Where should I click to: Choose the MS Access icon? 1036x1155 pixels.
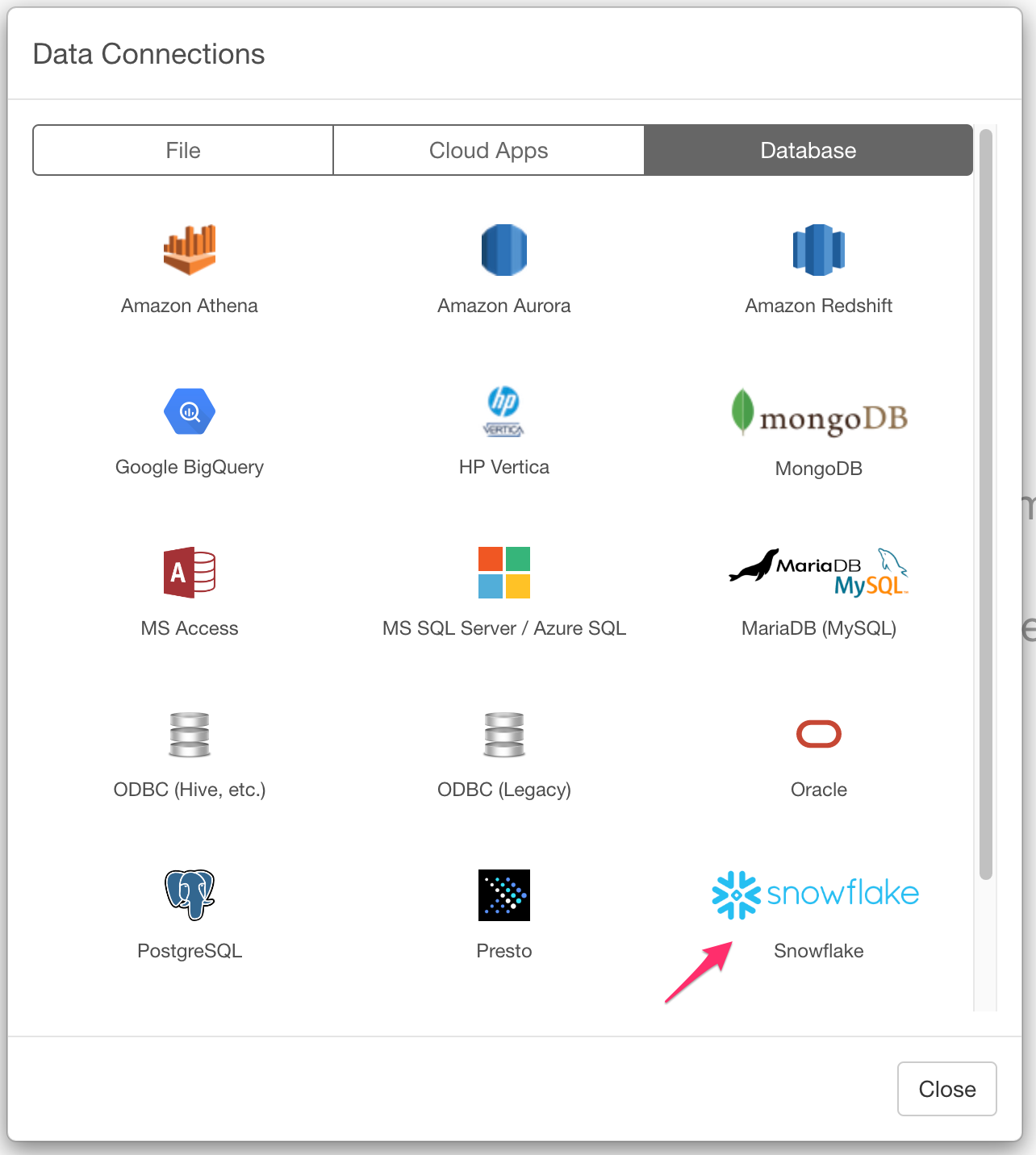tap(190, 573)
